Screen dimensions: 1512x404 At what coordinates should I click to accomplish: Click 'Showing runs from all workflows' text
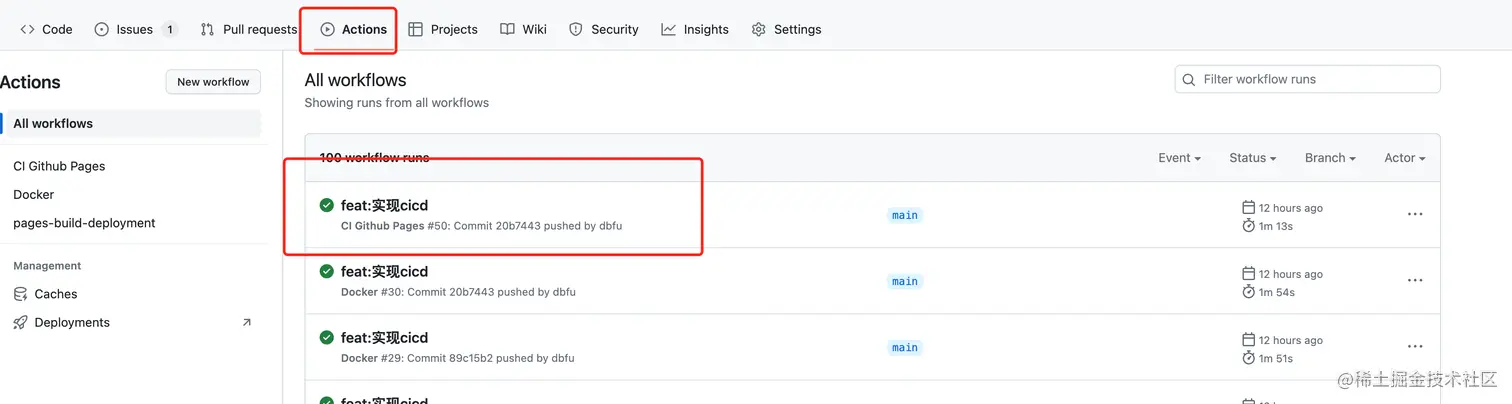397,103
